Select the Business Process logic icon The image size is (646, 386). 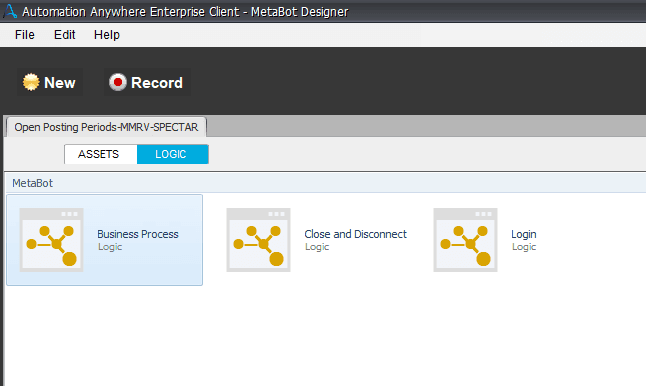(51, 240)
